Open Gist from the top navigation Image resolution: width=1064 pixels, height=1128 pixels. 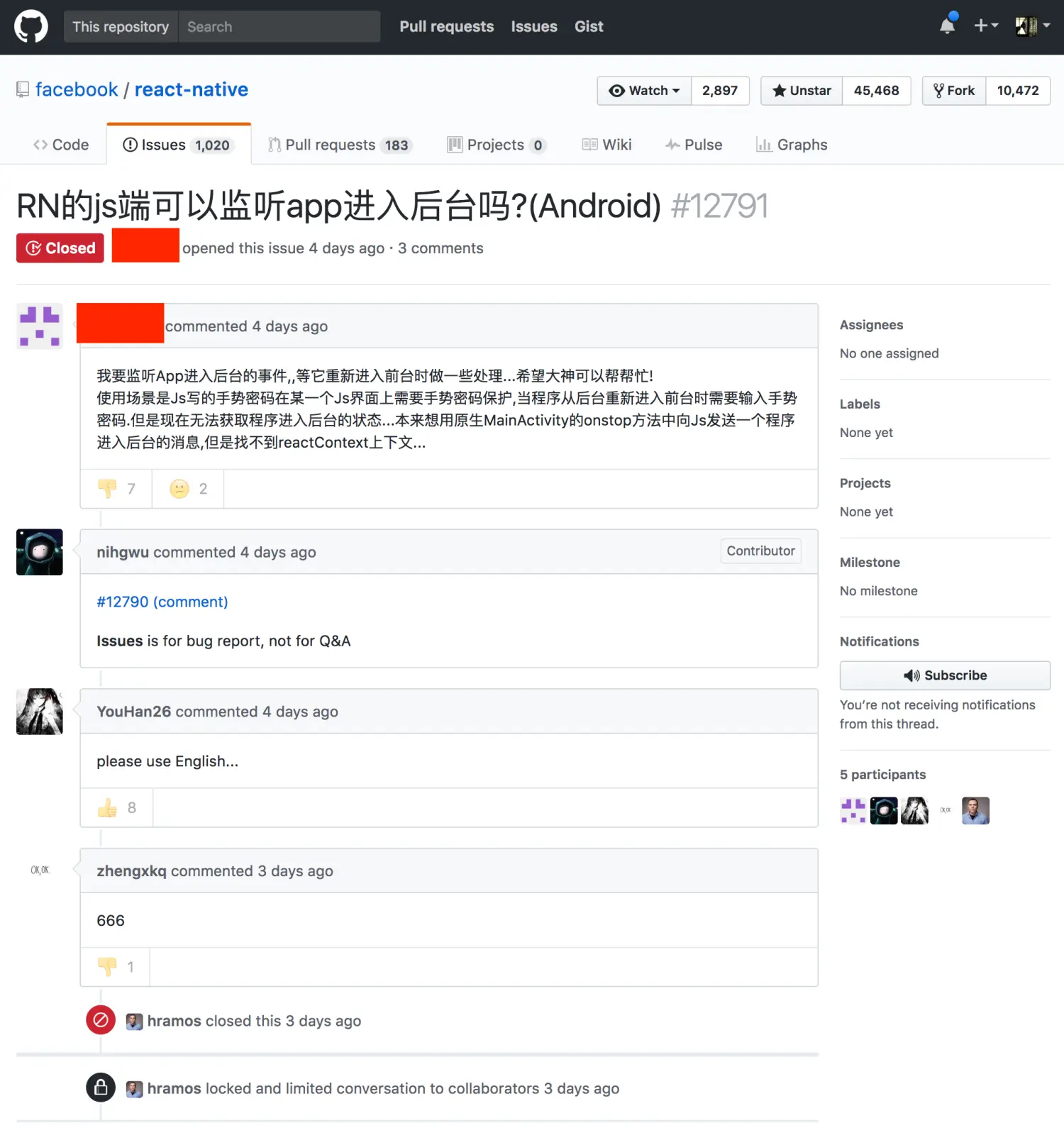[x=589, y=26]
